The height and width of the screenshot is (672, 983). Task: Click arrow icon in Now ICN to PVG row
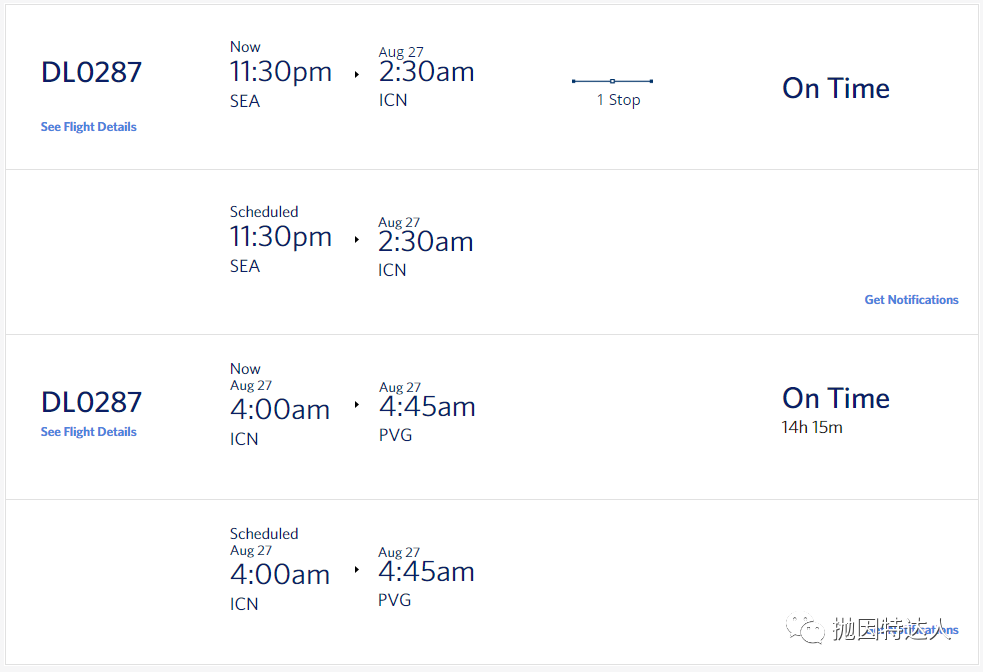tap(356, 405)
